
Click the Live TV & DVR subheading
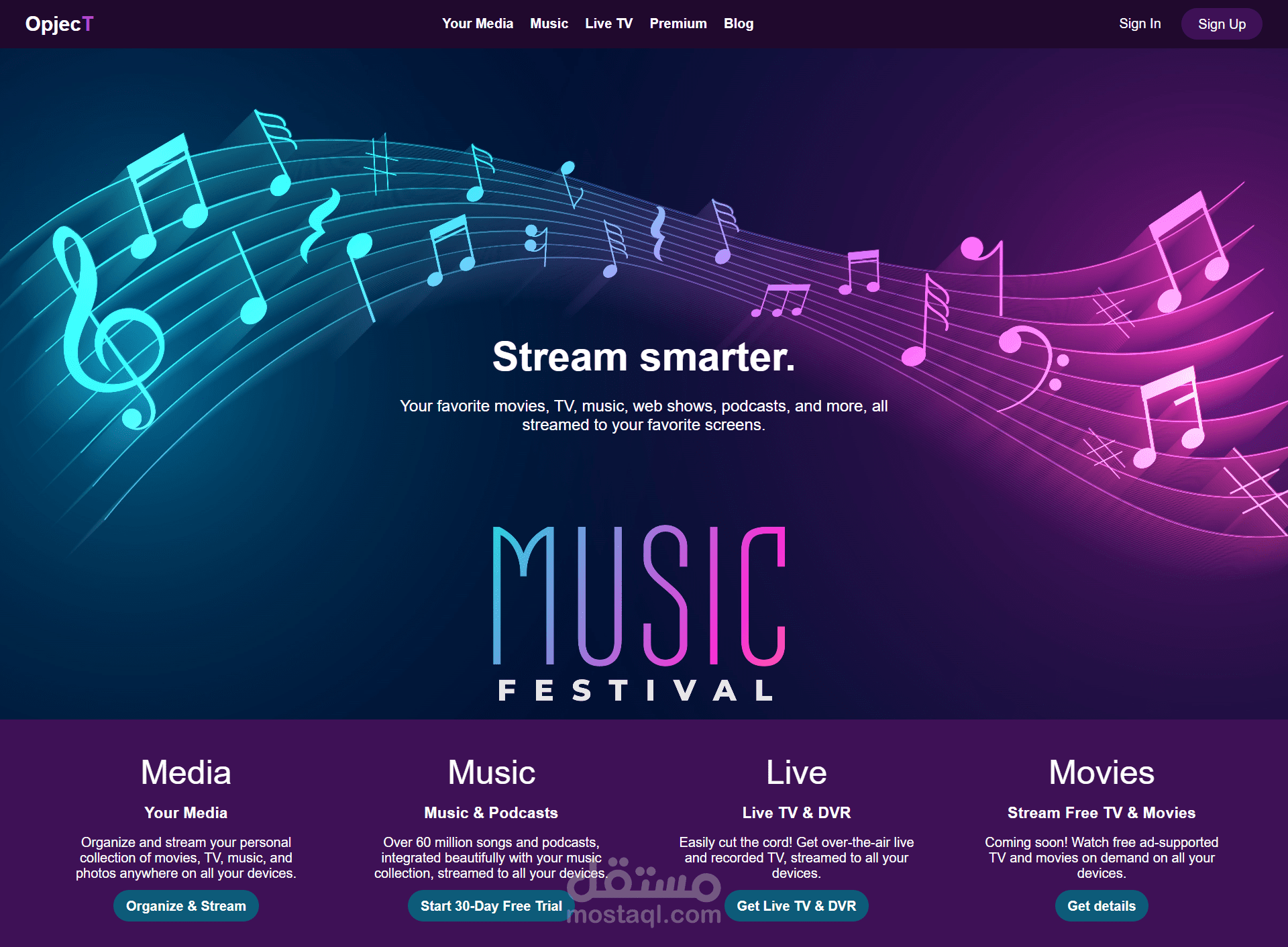pyautogui.click(x=796, y=813)
